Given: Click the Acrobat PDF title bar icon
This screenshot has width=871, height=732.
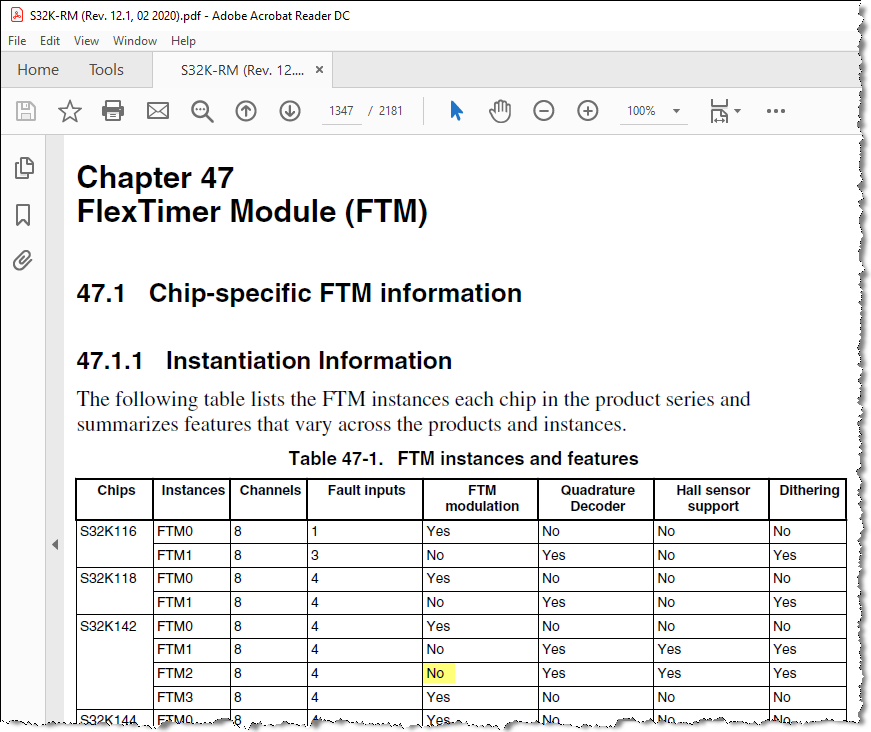Looking at the screenshot, I should (x=17, y=16).
